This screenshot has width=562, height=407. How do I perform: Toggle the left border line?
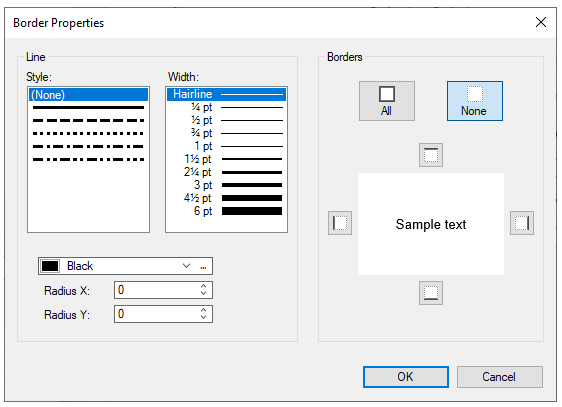(340, 223)
